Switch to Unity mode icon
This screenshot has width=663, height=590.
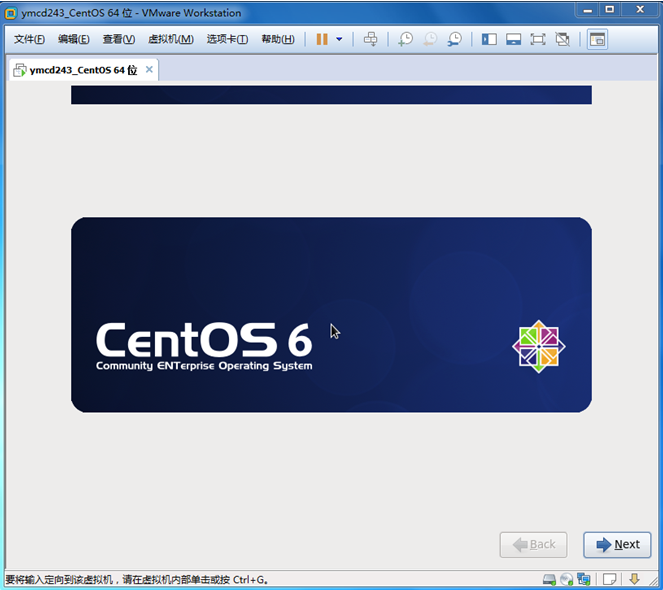(x=562, y=39)
